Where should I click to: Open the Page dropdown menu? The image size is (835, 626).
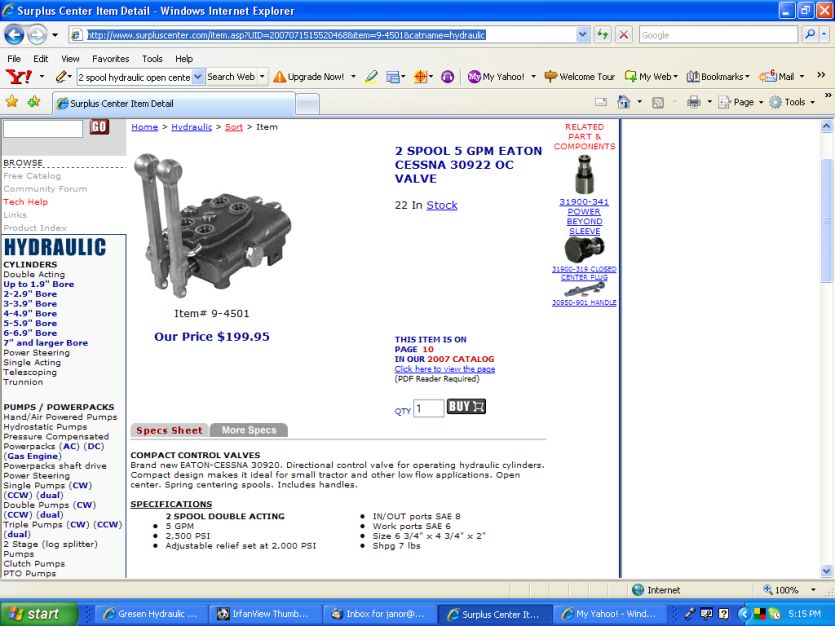[x=738, y=102]
